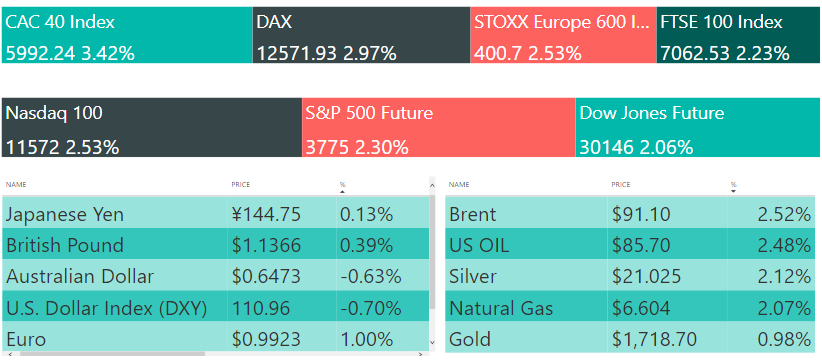The width and height of the screenshot is (822, 361).
Task: Select the Brent row in commodities table
Action: (x=630, y=214)
